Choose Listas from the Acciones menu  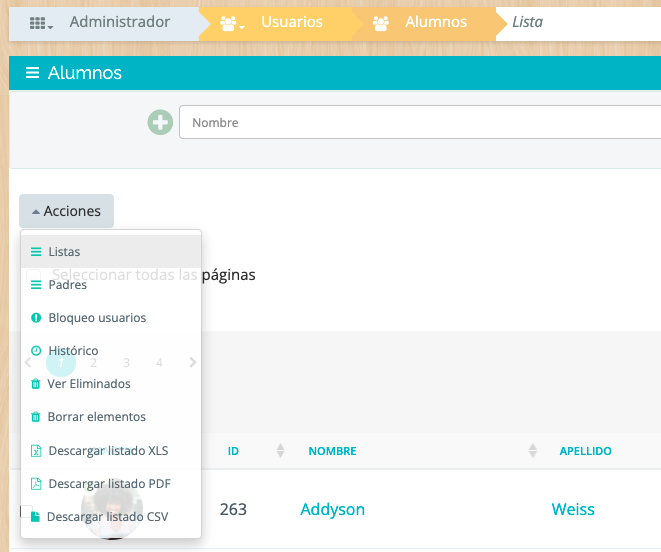pos(111,251)
